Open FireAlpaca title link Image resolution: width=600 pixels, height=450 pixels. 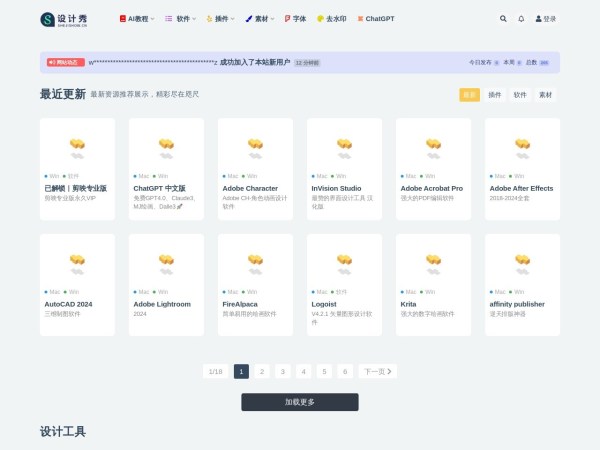pos(240,304)
